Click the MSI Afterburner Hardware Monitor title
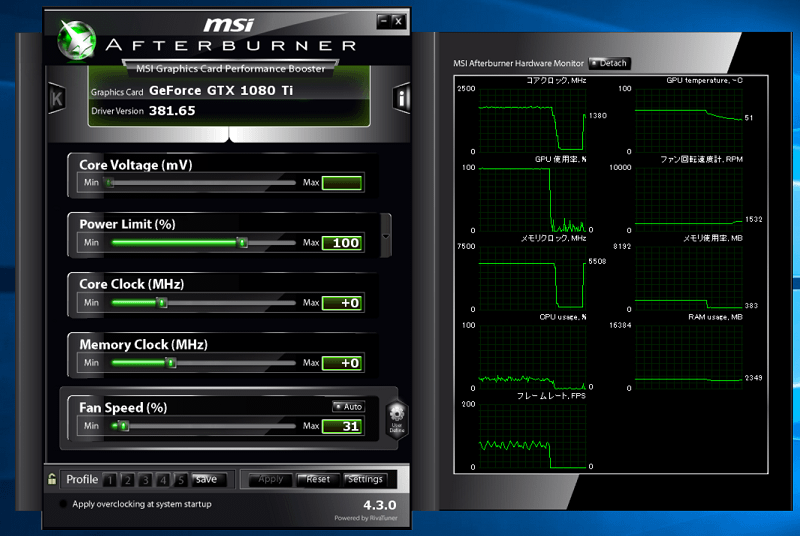The image size is (800, 536). [x=518, y=63]
